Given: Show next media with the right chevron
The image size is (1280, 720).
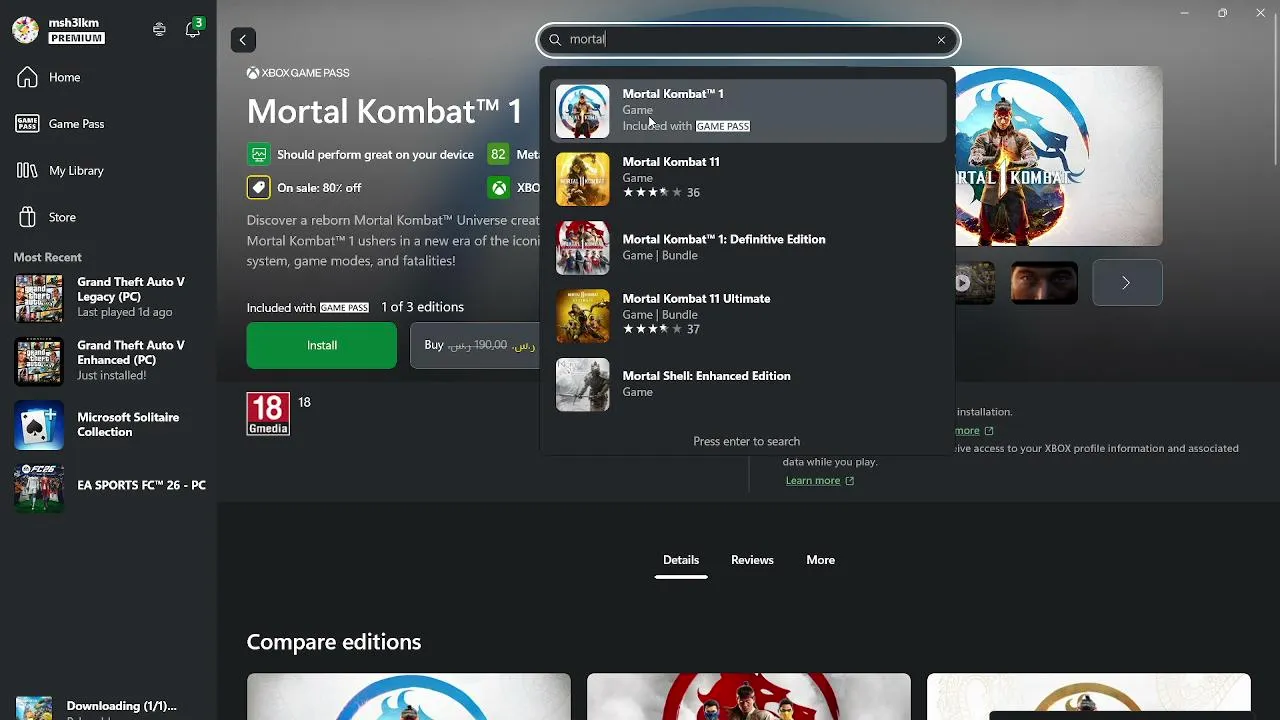Looking at the screenshot, I should point(1127,283).
